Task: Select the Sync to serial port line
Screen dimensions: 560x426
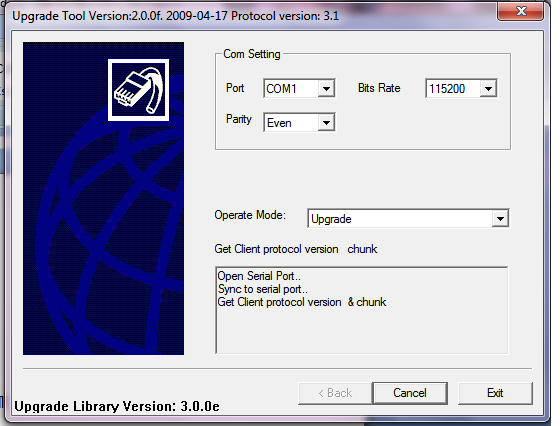Action: tap(263, 289)
